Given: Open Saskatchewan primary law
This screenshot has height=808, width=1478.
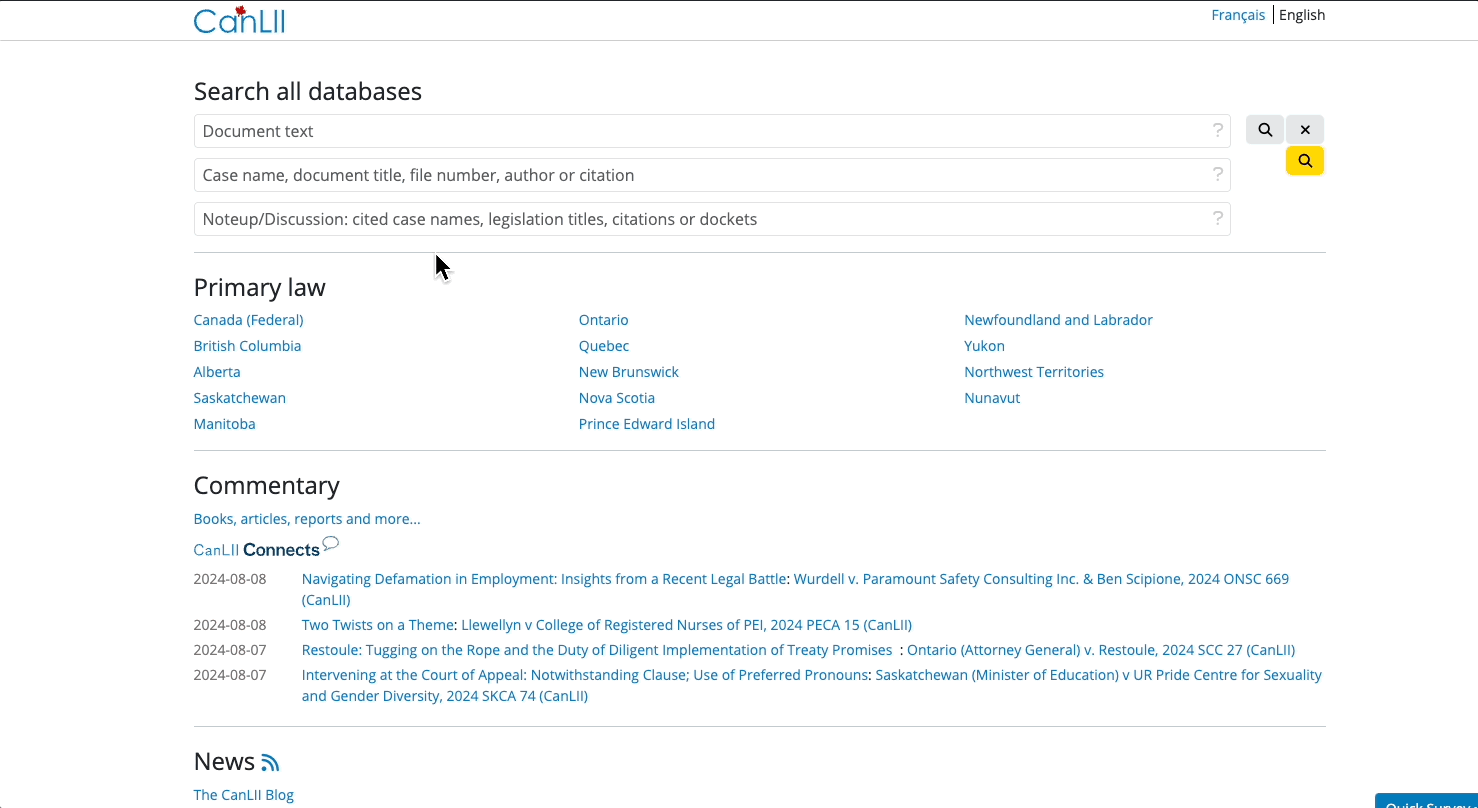Looking at the screenshot, I should [x=240, y=398].
